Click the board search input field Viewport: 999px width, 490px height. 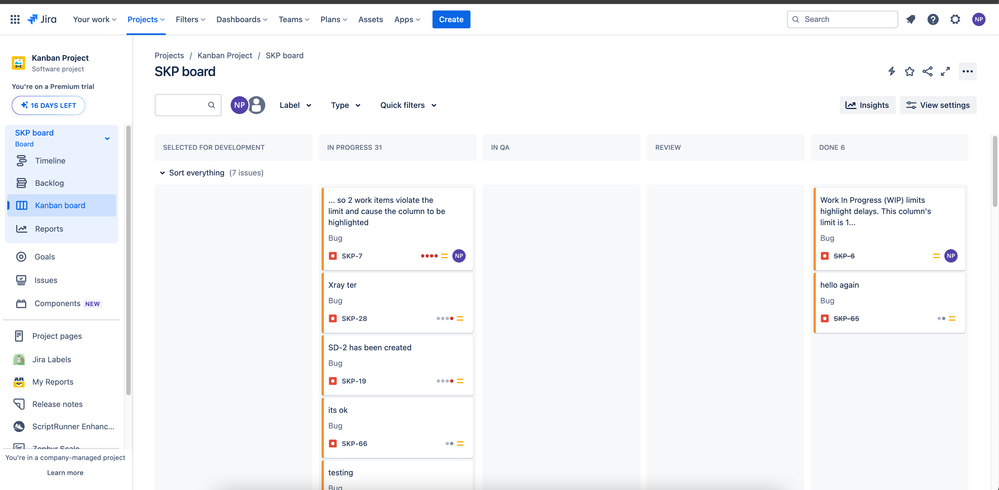(188, 105)
